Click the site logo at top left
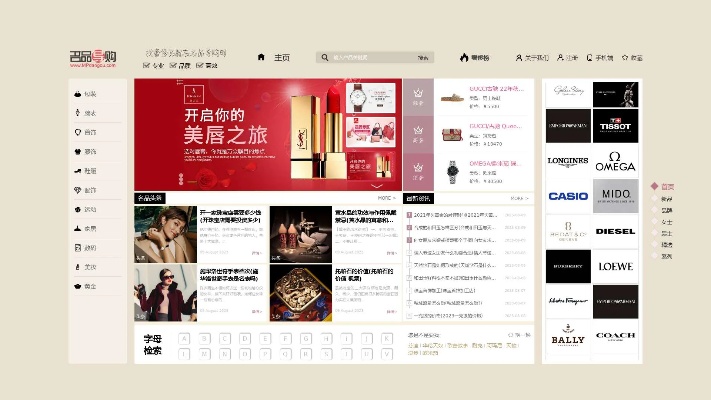711x400 pixels. (x=93, y=59)
